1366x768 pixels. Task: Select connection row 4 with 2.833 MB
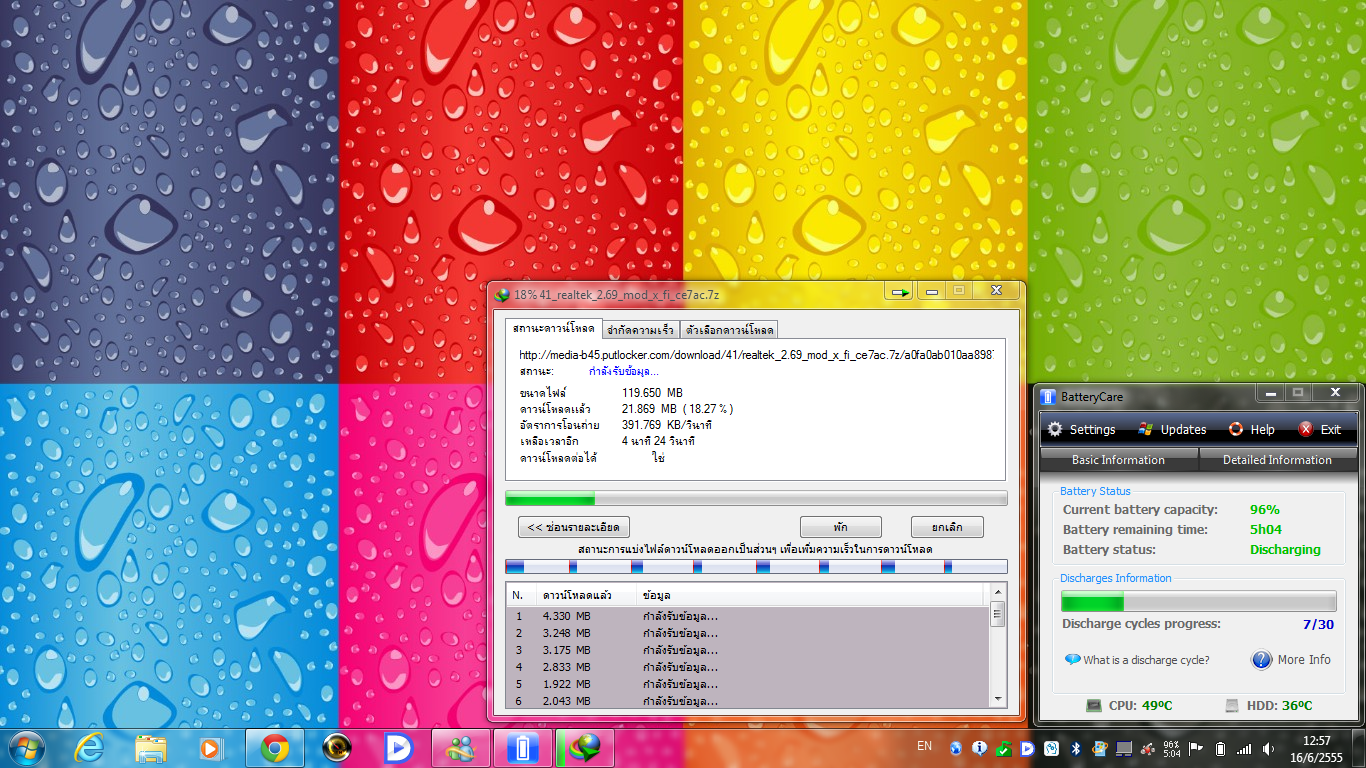748,667
